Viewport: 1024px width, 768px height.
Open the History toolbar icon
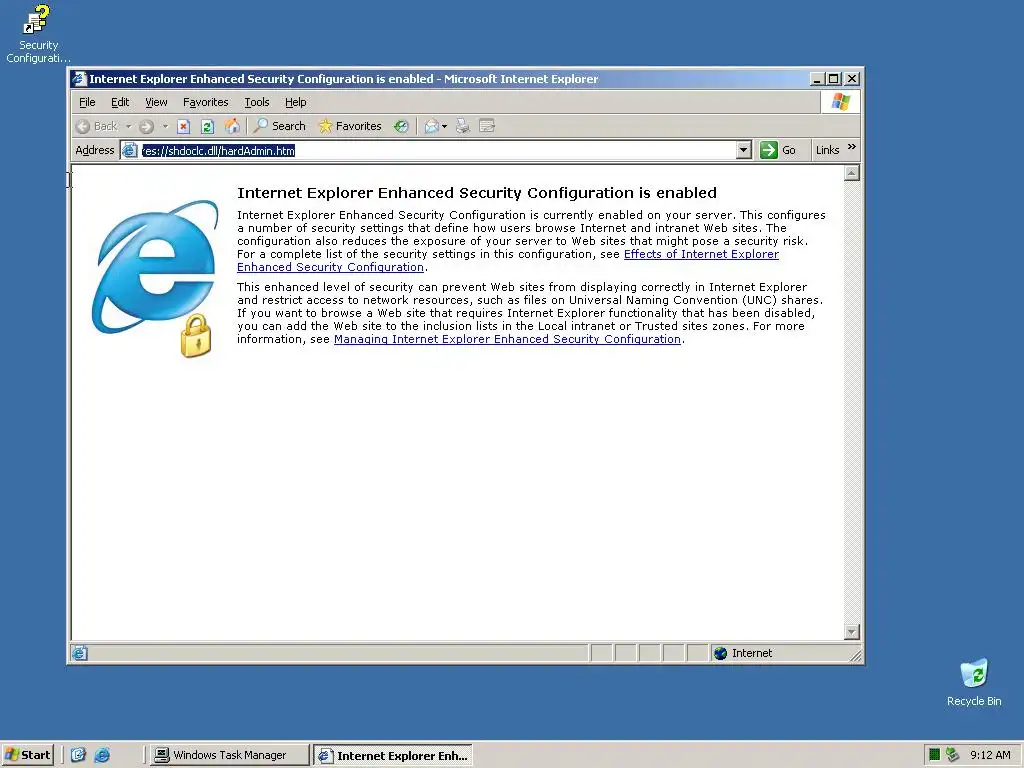401,126
